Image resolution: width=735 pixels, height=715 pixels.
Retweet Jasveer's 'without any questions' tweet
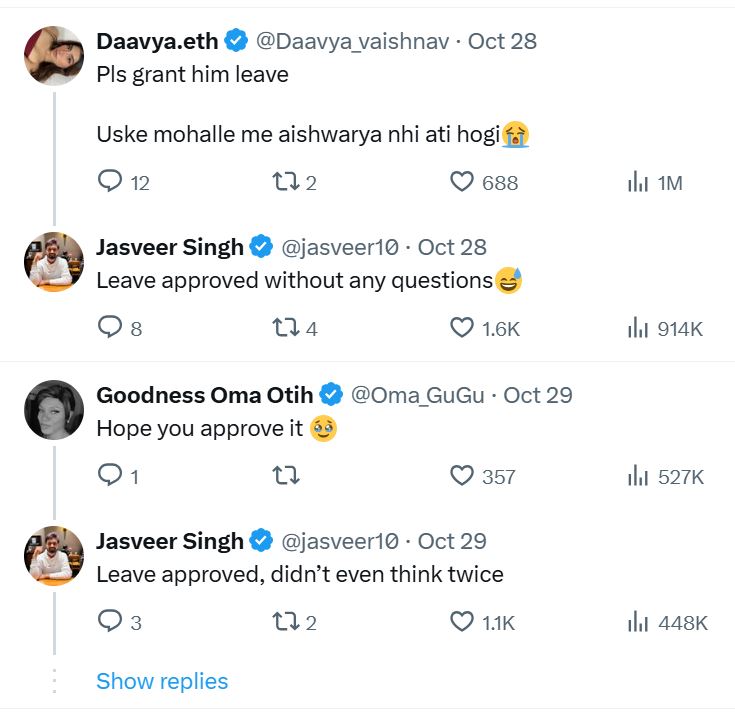tap(285, 328)
